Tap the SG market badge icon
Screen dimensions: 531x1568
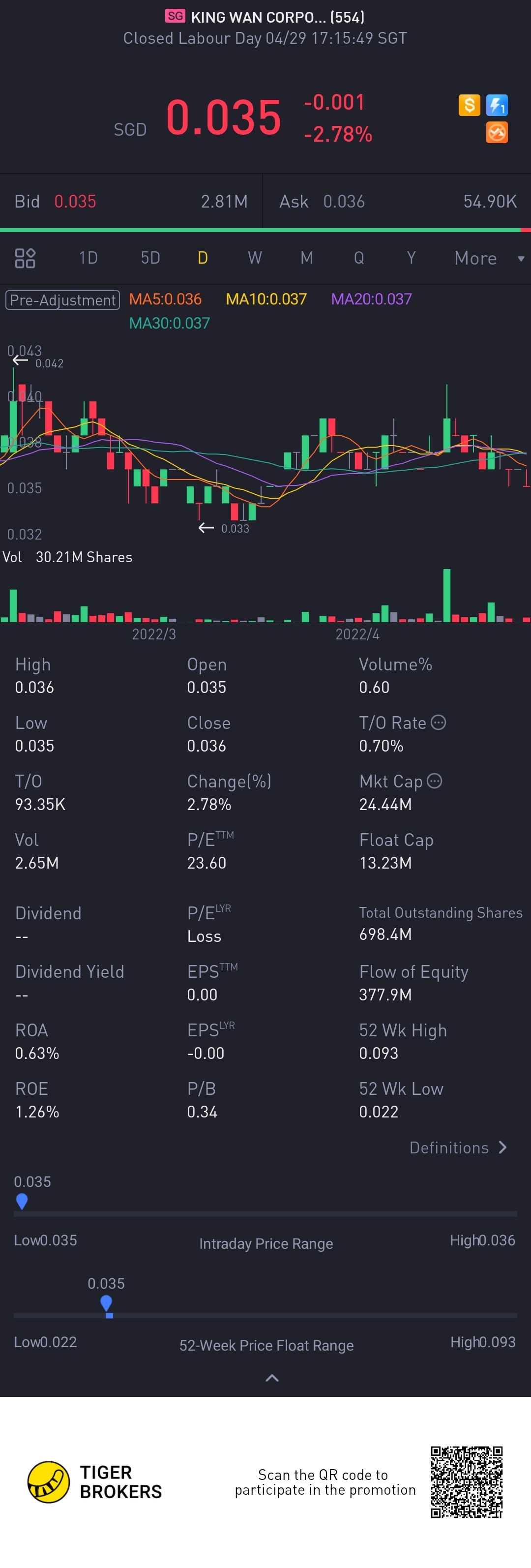(x=175, y=16)
